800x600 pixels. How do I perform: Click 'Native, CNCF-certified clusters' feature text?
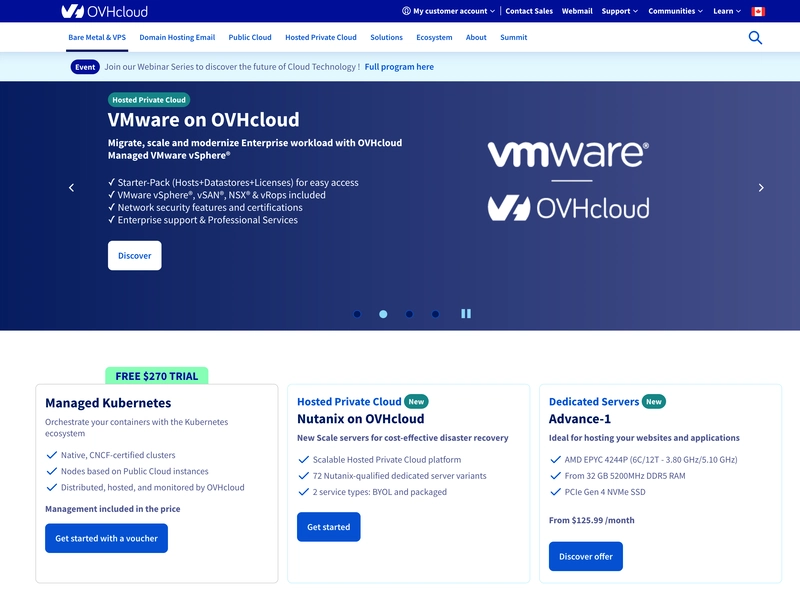(x=118, y=455)
